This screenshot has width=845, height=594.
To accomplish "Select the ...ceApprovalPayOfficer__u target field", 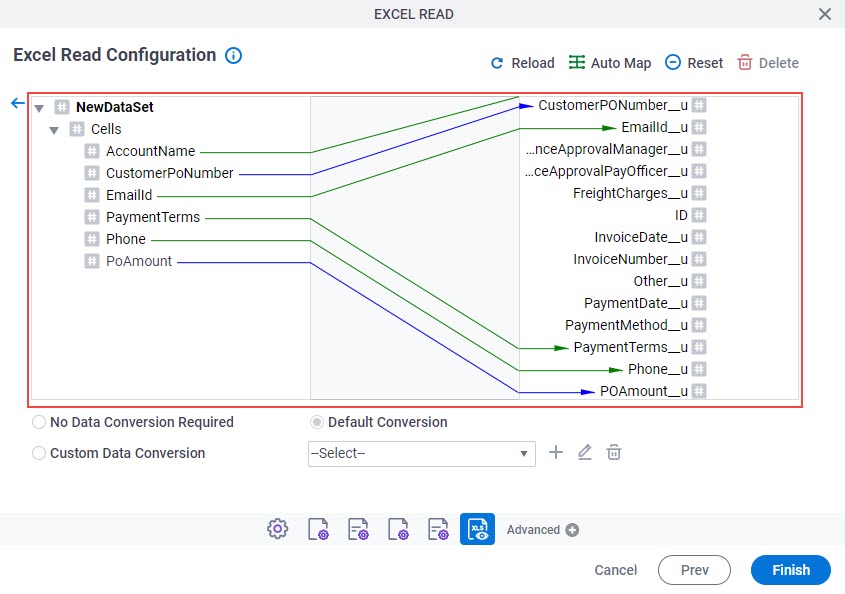I will click(607, 171).
